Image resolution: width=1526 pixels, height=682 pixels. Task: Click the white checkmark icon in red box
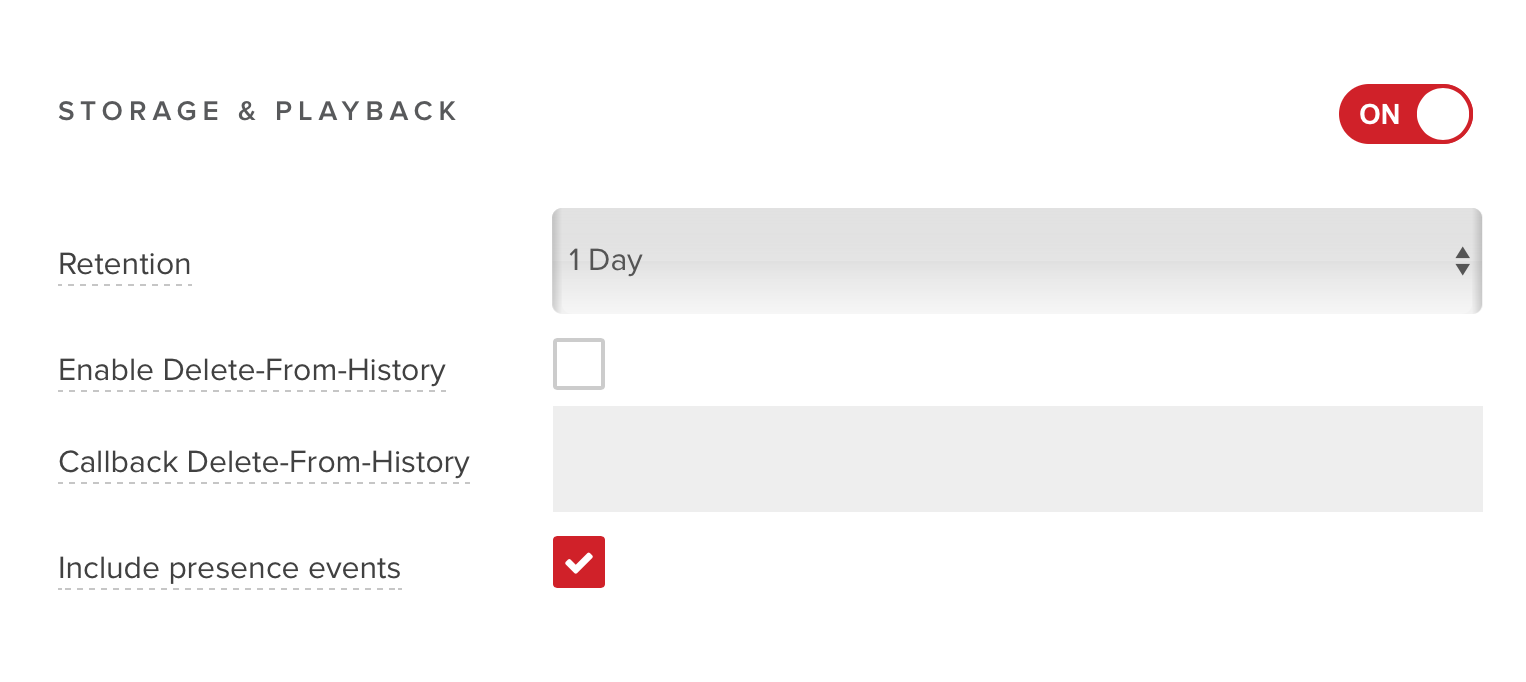click(579, 563)
